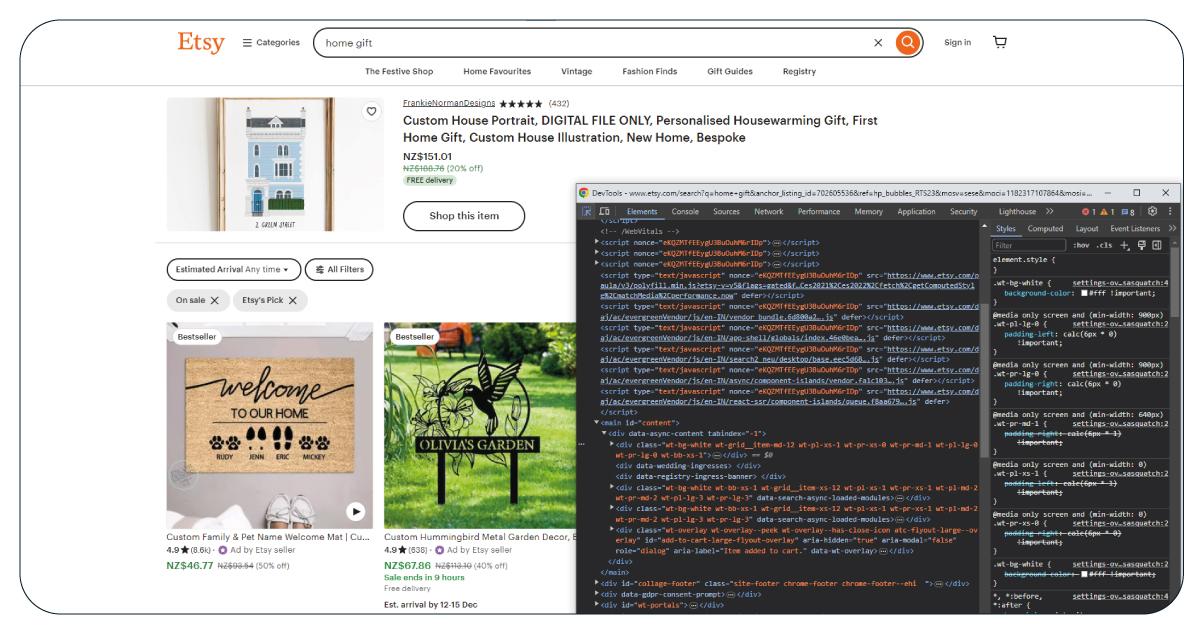Open Home Favourites nav item
1203x634 pixels.
point(497,72)
